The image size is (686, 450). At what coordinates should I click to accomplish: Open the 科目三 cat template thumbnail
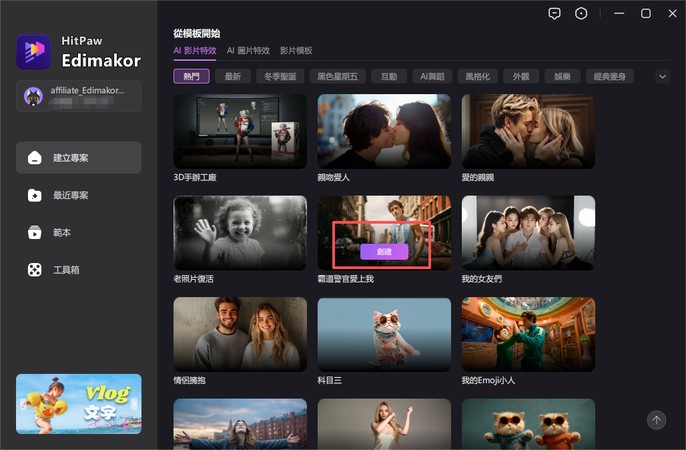click(x=384, y=335)
